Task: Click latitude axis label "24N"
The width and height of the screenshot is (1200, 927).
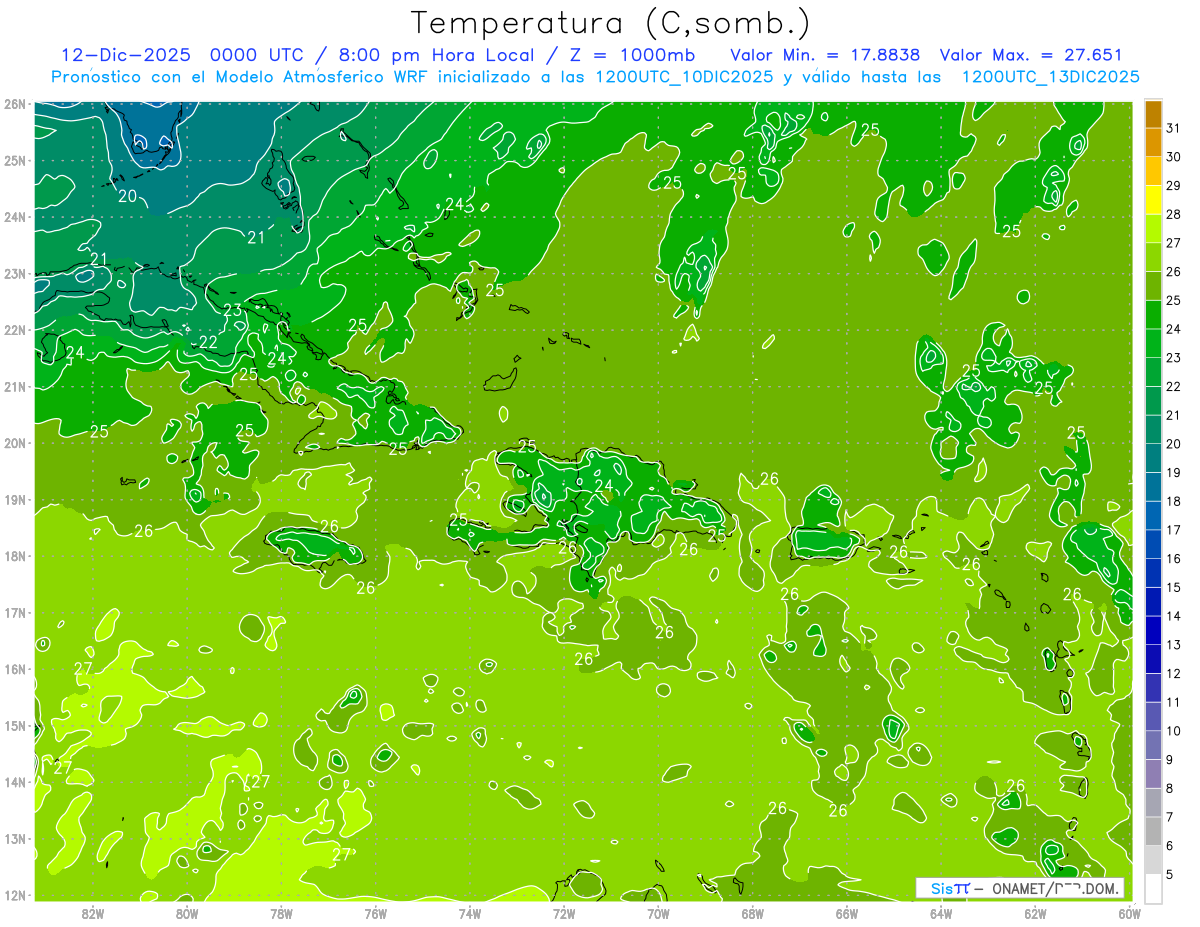Action: [x=15, y=217]
